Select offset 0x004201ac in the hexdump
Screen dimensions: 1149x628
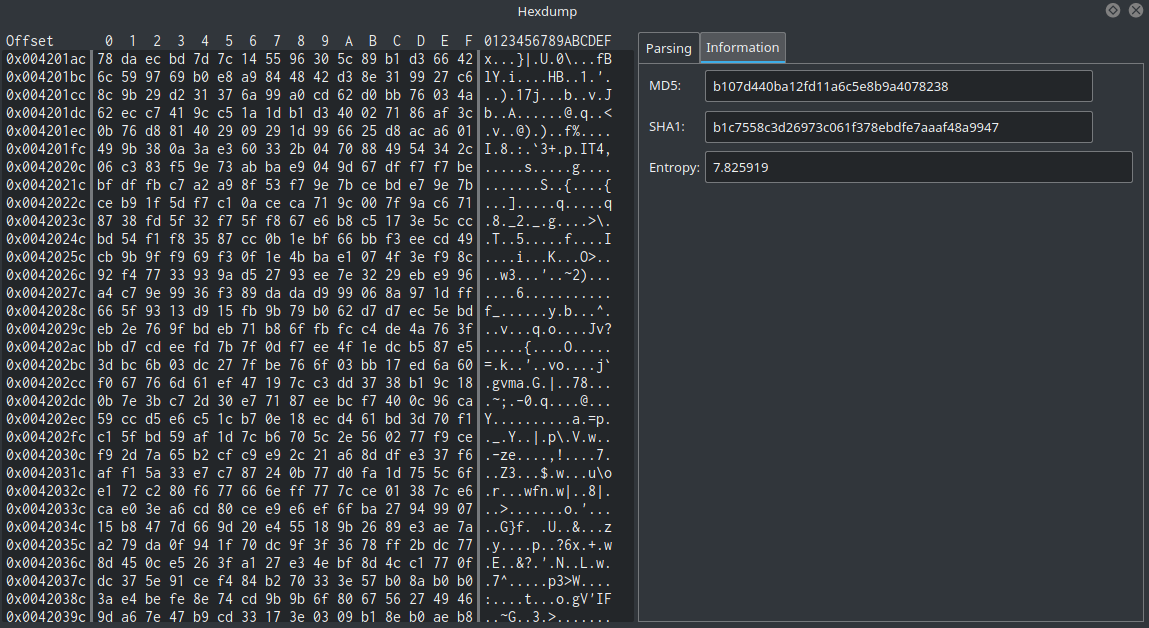coord(46,59)
